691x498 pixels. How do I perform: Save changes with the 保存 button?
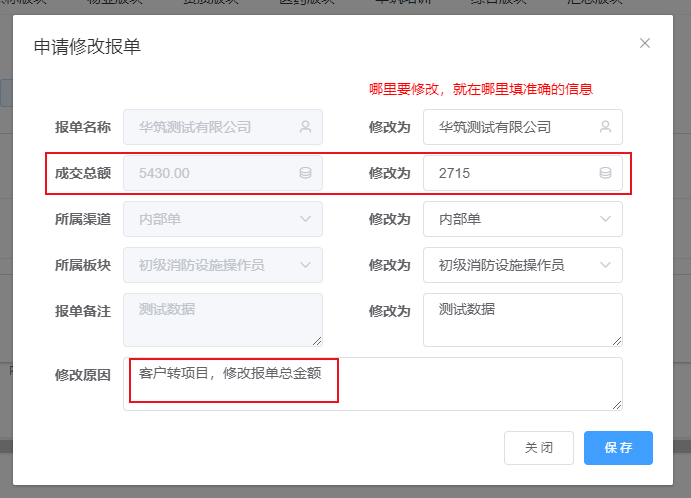(x=618, y=448)
